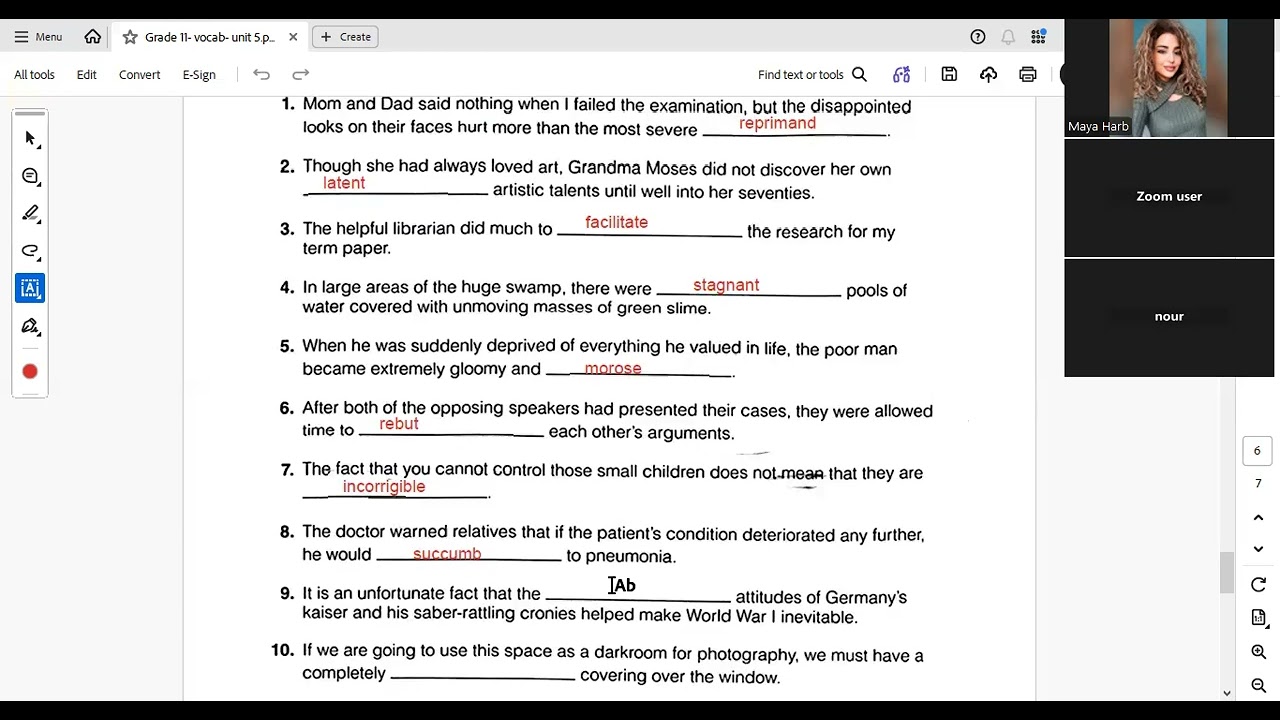
Task: Select the Convert option
Action: click(139, 75)
